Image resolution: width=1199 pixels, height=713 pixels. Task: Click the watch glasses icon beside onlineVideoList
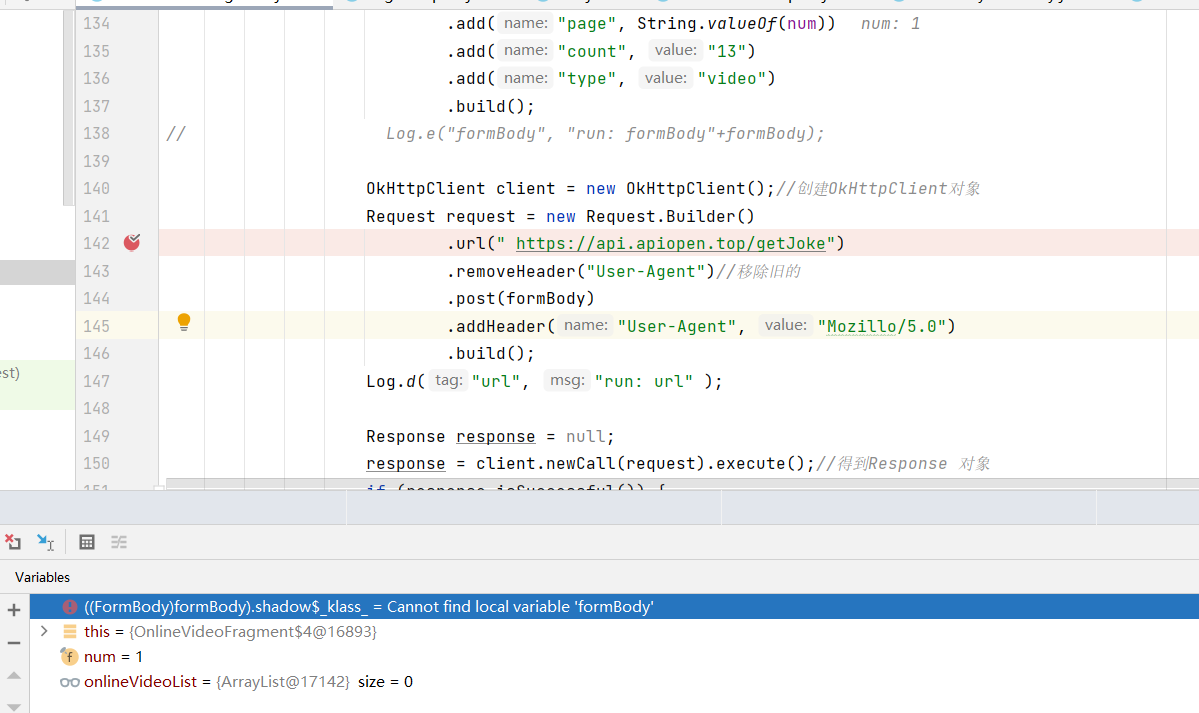70,682
